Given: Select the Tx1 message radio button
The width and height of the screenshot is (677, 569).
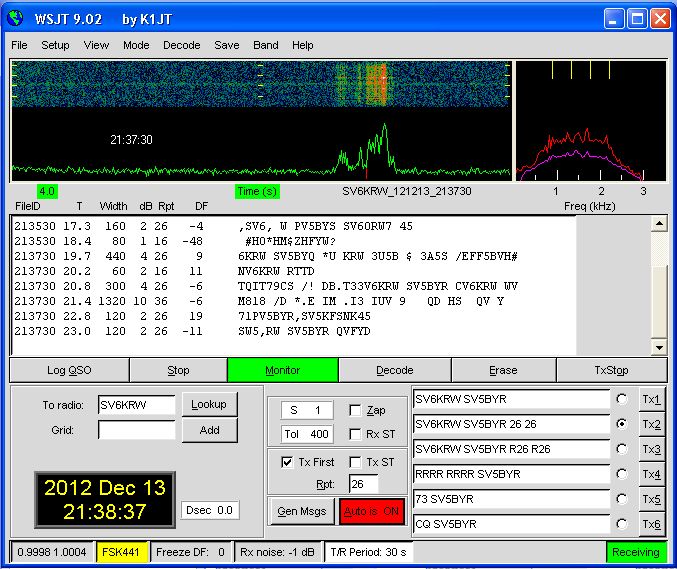Looking at the screenshot, I should point(622,399).
